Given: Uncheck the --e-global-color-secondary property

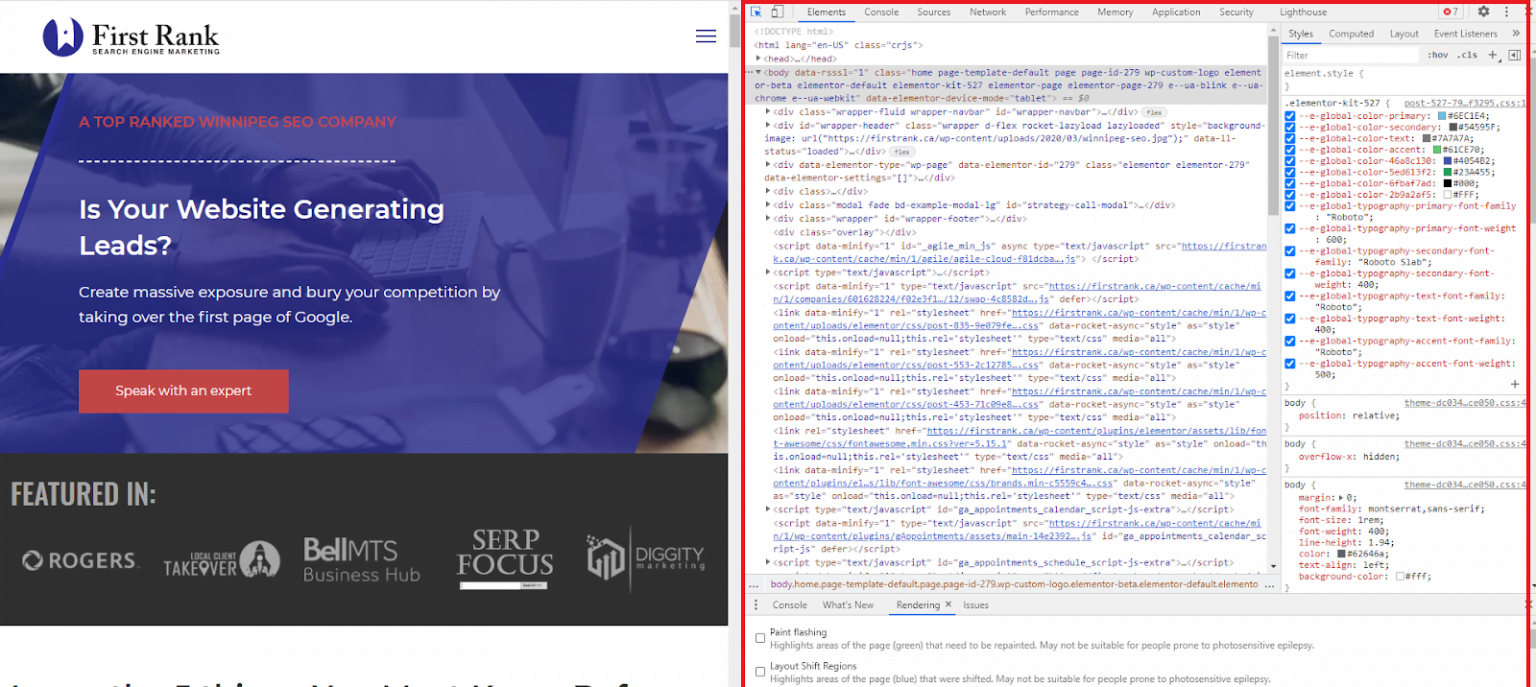Looking at the screenshot, I should coord(1290,127).
